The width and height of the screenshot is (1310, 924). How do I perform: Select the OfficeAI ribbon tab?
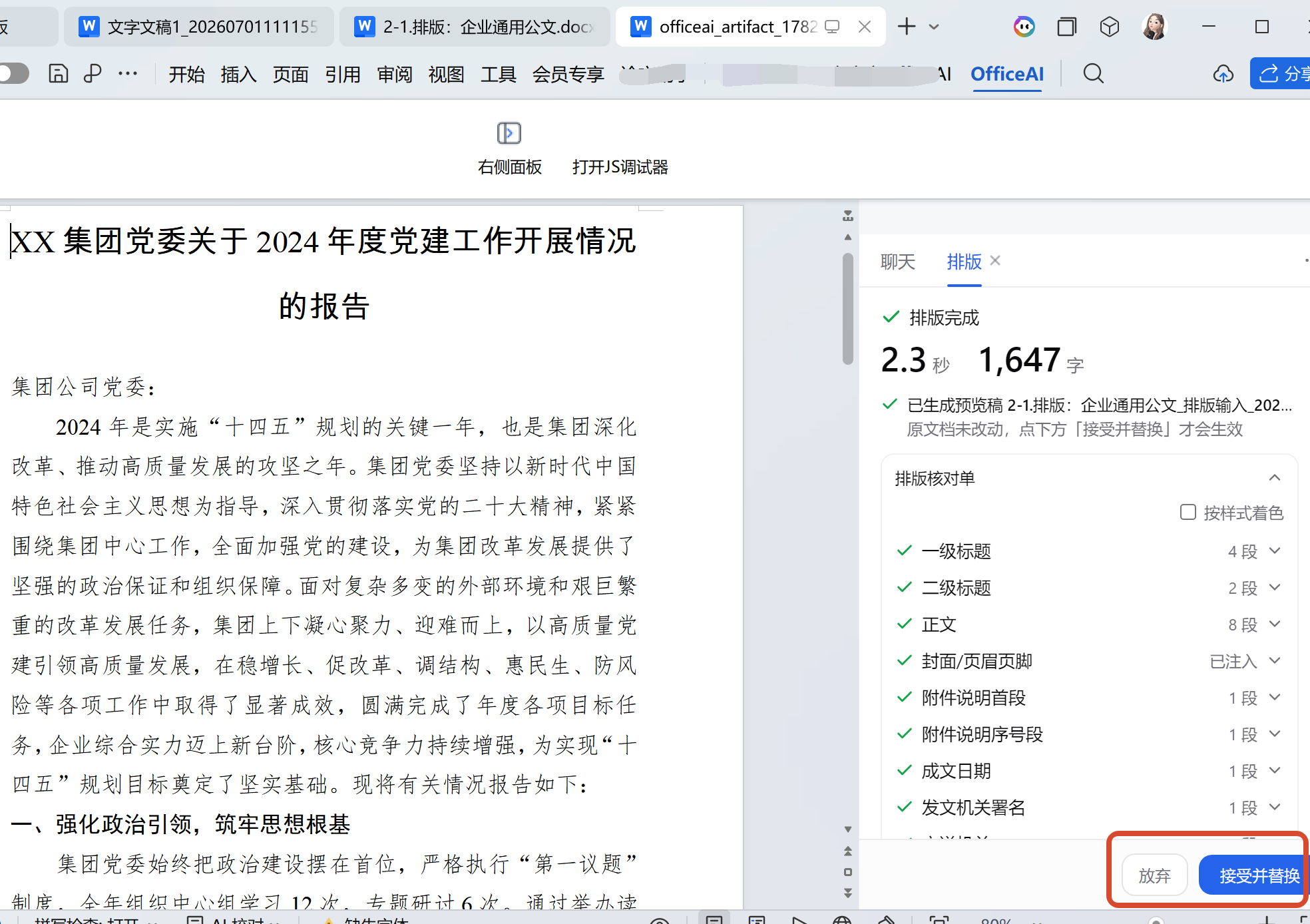1007,74
